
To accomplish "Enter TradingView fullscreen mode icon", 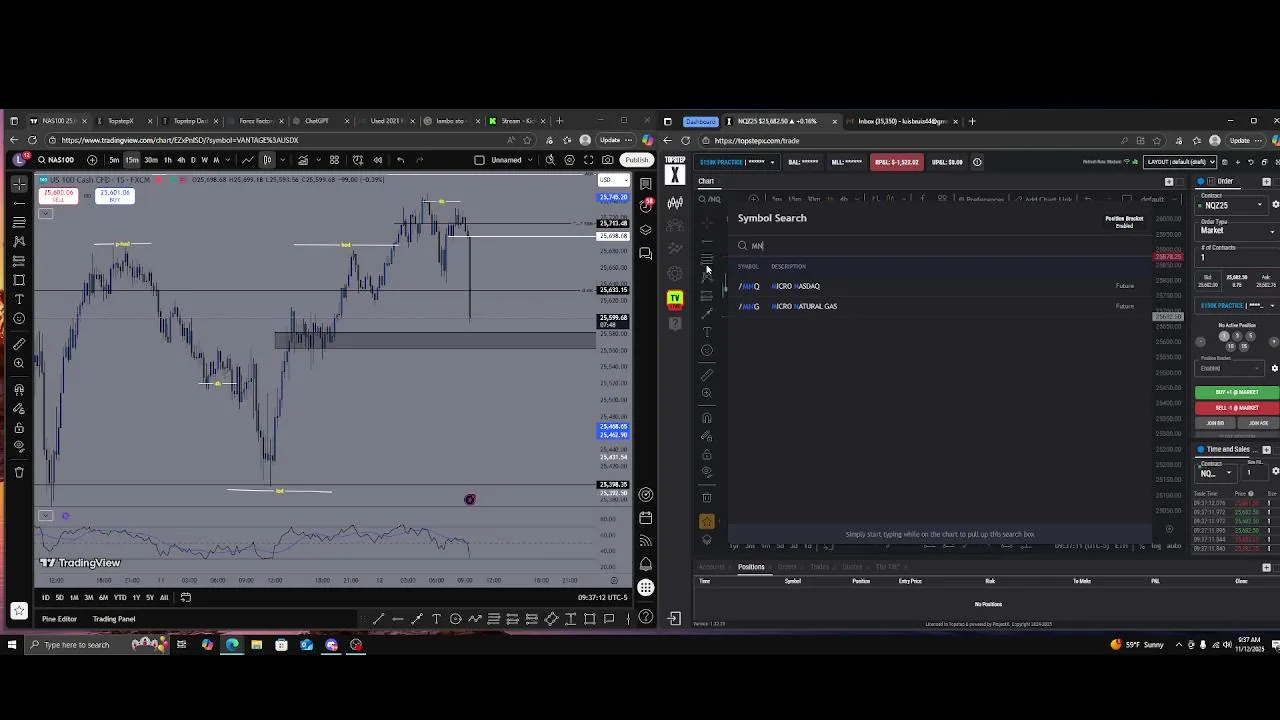I will pyautogui.click(x=588, y=160).
